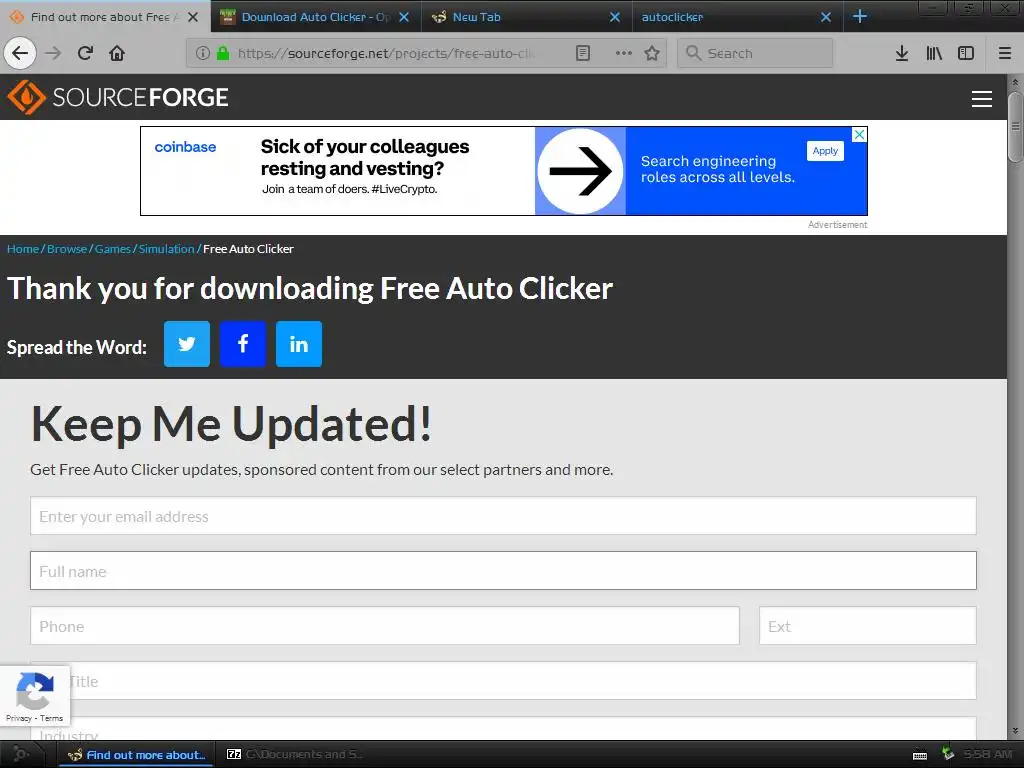
Task: Switch to the New Tab tab
Action: click(526, 17)
